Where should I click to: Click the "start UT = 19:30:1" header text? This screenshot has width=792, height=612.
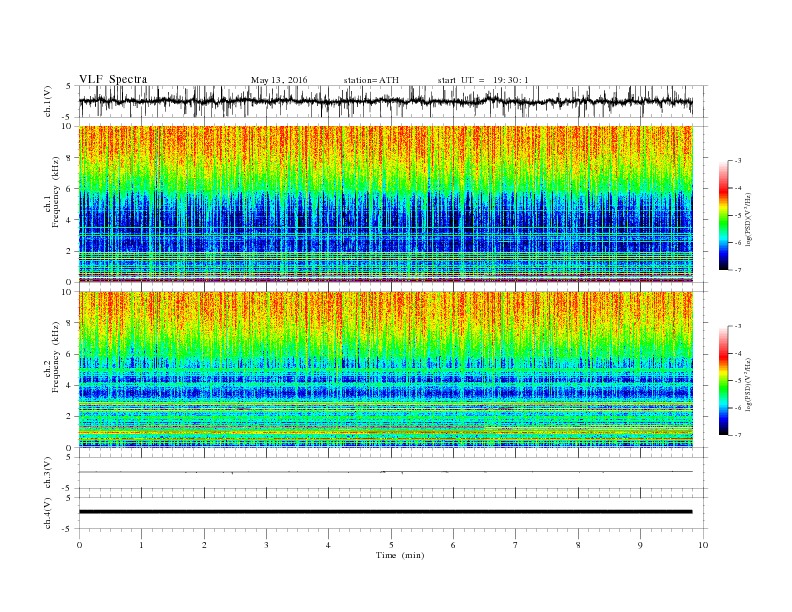tap(483, 80)
